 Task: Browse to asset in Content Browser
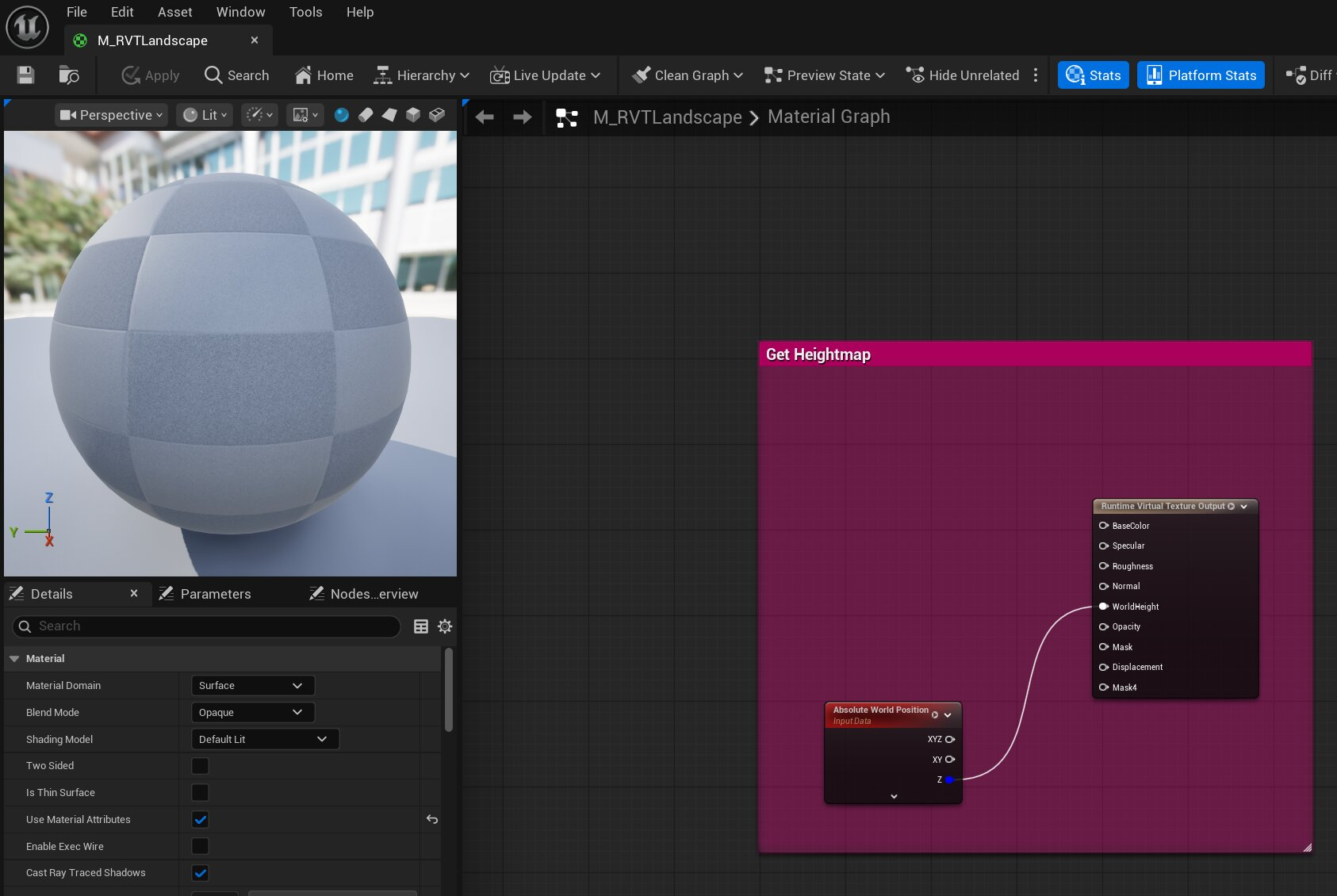point(69,75)
